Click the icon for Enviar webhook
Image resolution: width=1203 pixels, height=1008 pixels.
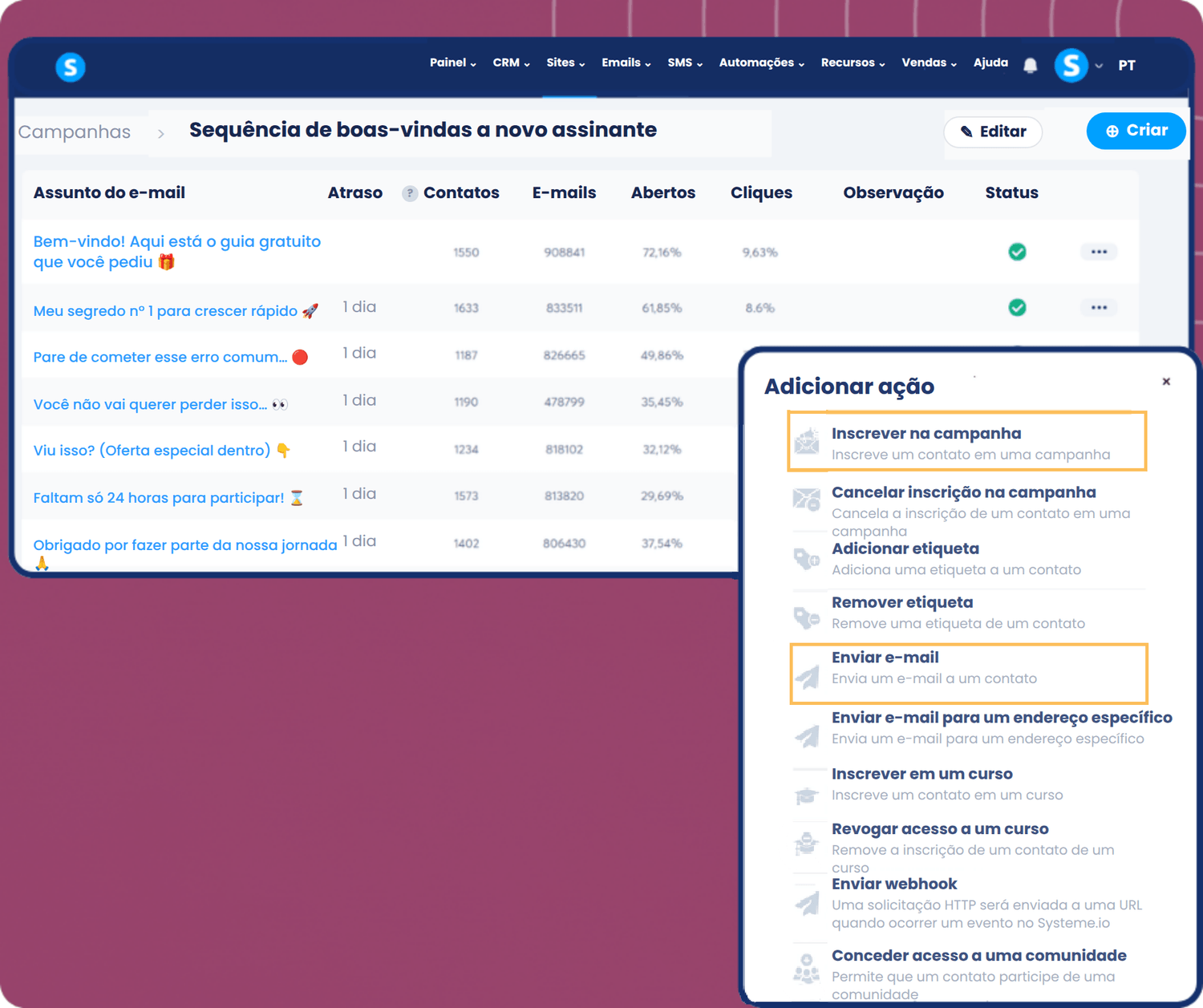point(807,903)
